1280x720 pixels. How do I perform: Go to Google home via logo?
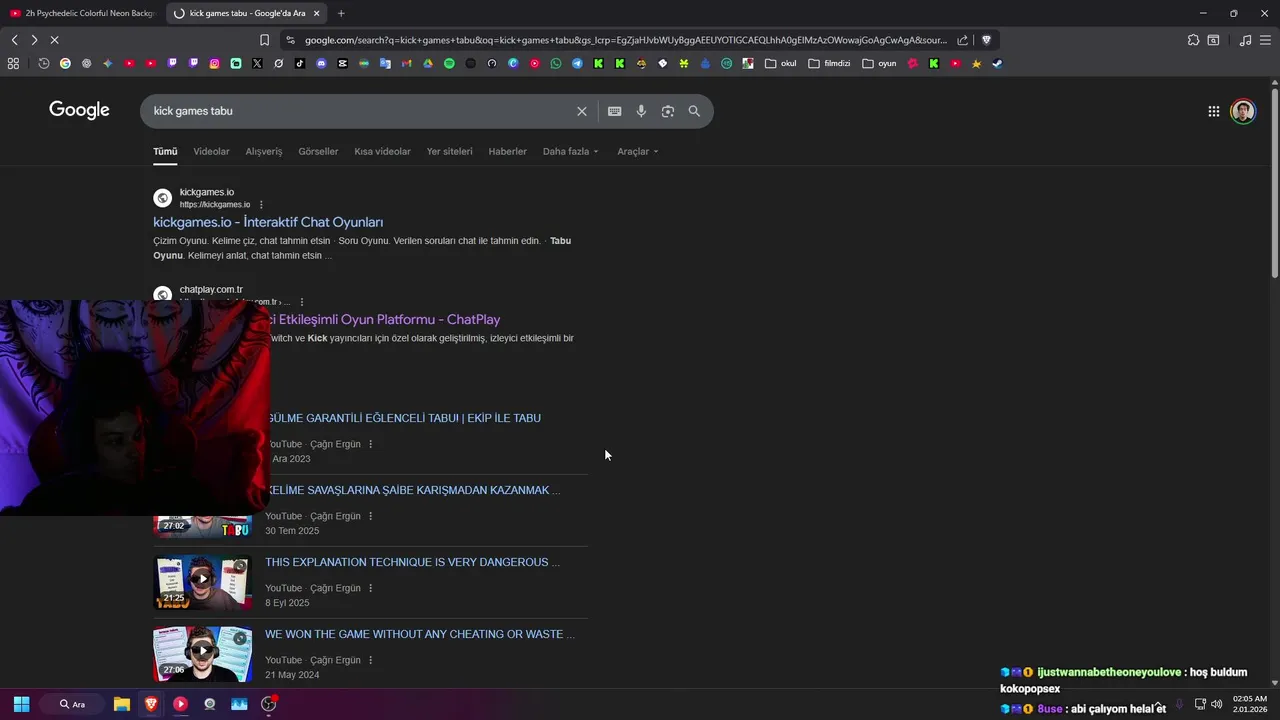click(79, 110)
